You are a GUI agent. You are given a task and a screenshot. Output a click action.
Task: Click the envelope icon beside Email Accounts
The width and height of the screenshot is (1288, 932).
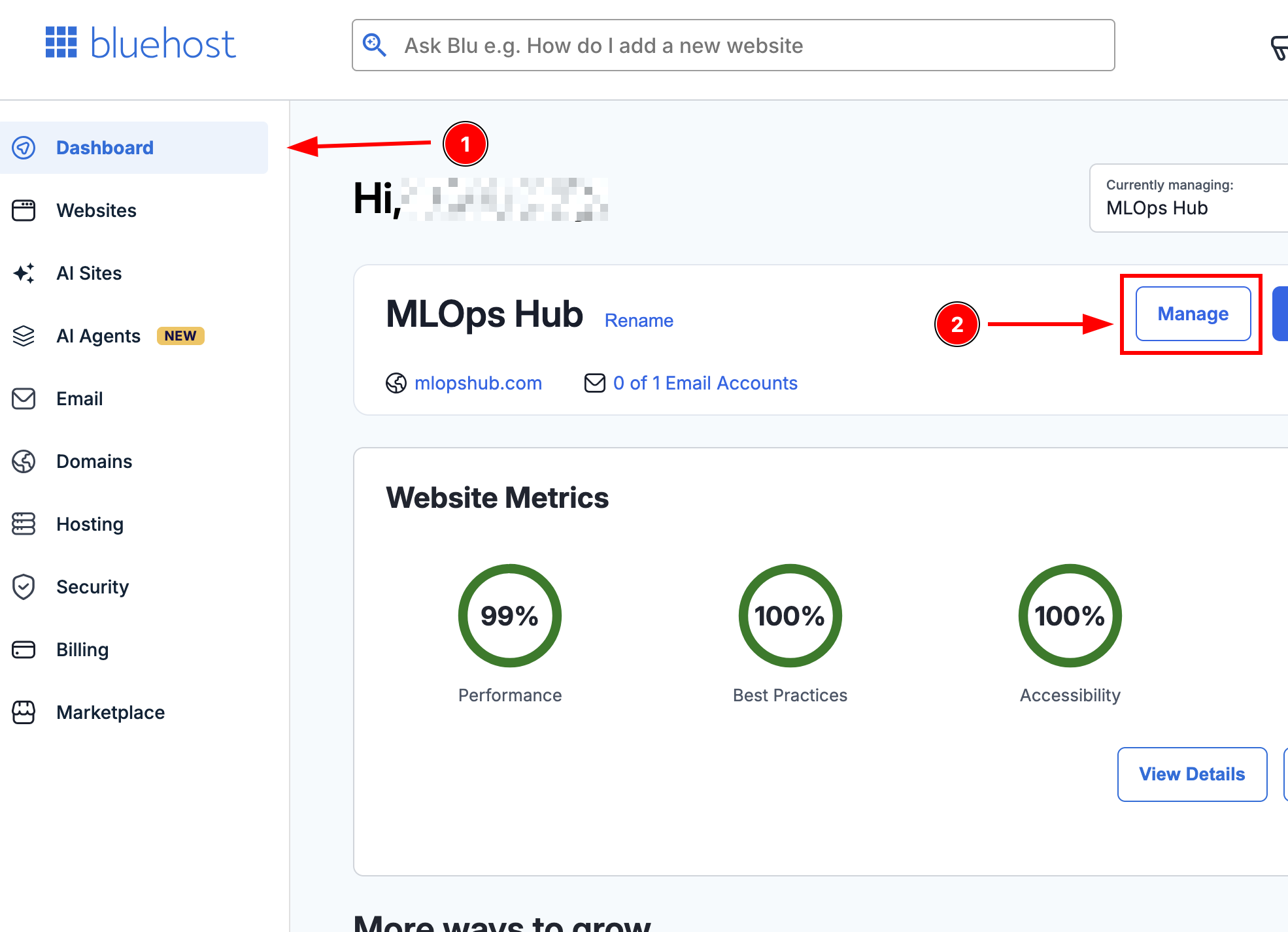coord(595,383)
